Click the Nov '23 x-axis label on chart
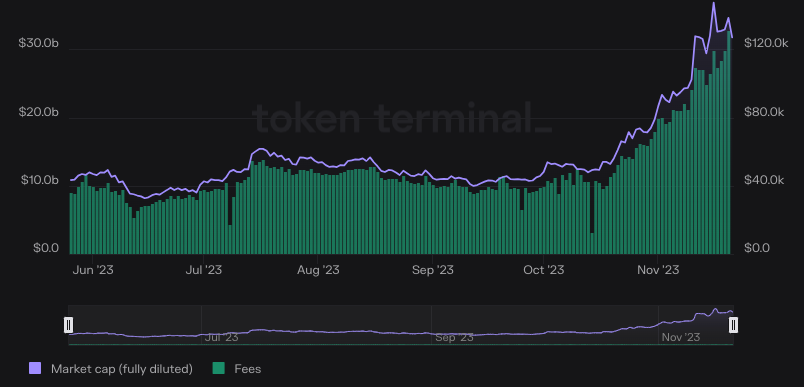Screen dimensions: 804x387 658,270
